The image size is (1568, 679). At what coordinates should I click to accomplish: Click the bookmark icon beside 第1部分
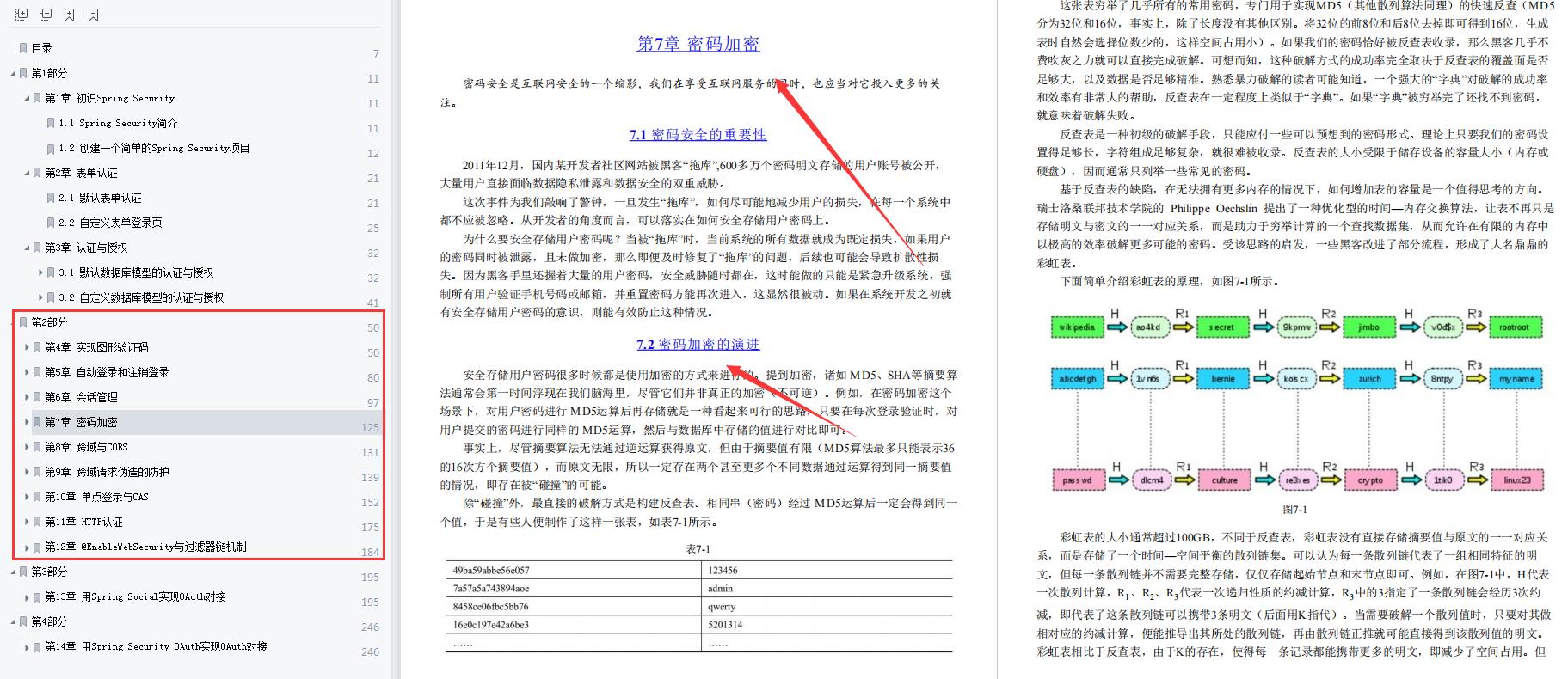(23, 73)
